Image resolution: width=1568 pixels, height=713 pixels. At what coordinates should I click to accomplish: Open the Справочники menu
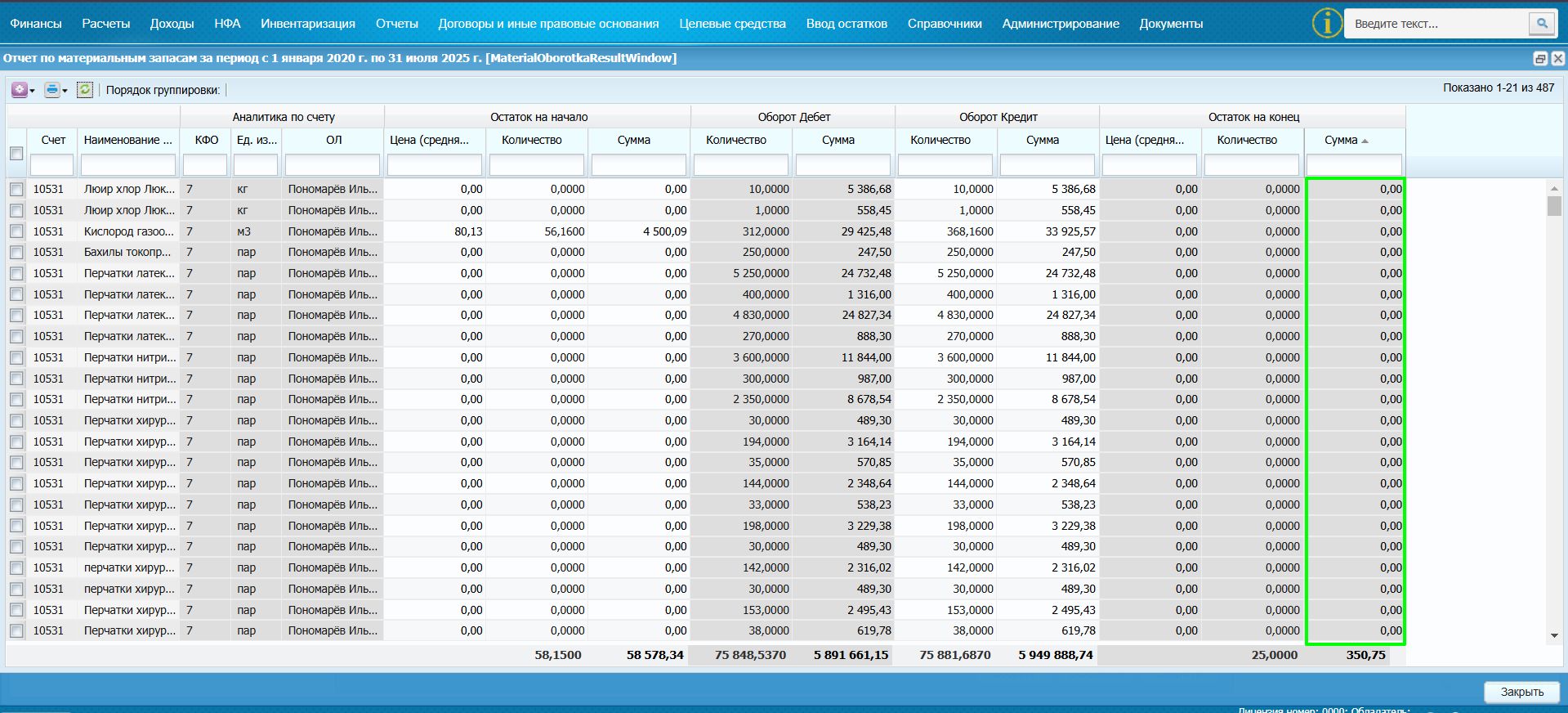tap(945, 24)
